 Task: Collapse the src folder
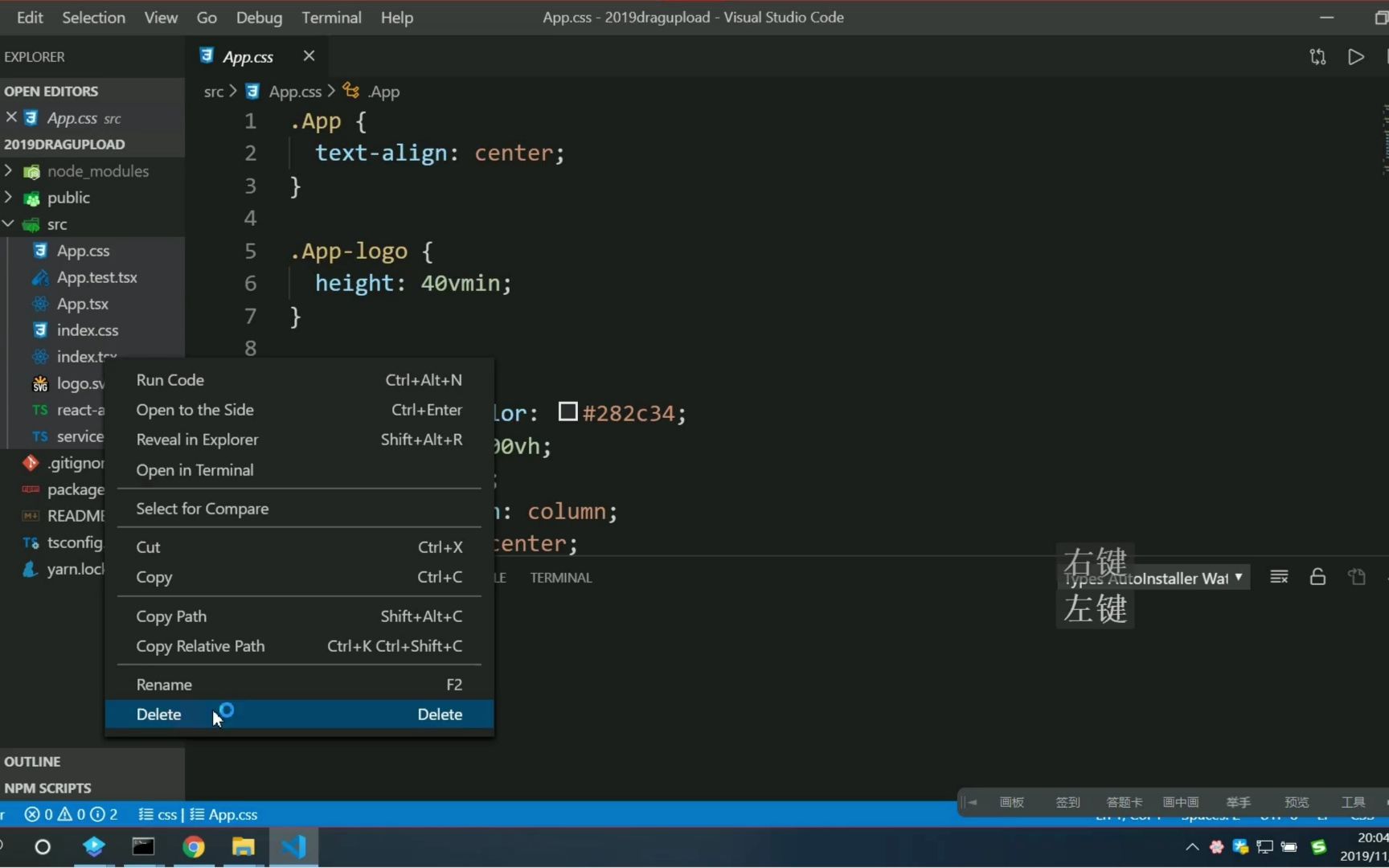(8, 223)
